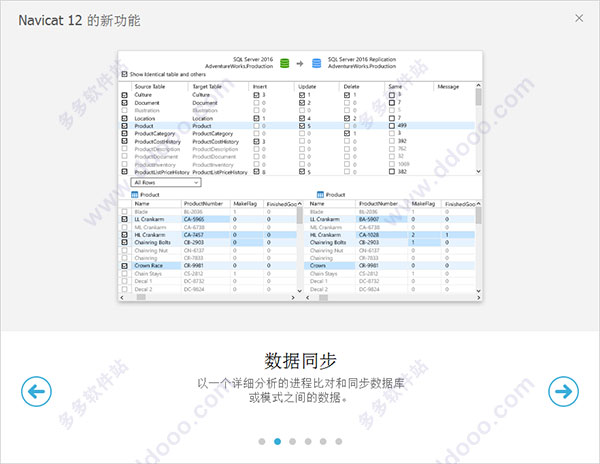Click the Delete column header
Image resolution: width=600 pixels, height=464 pixels.
pos(351,86)
